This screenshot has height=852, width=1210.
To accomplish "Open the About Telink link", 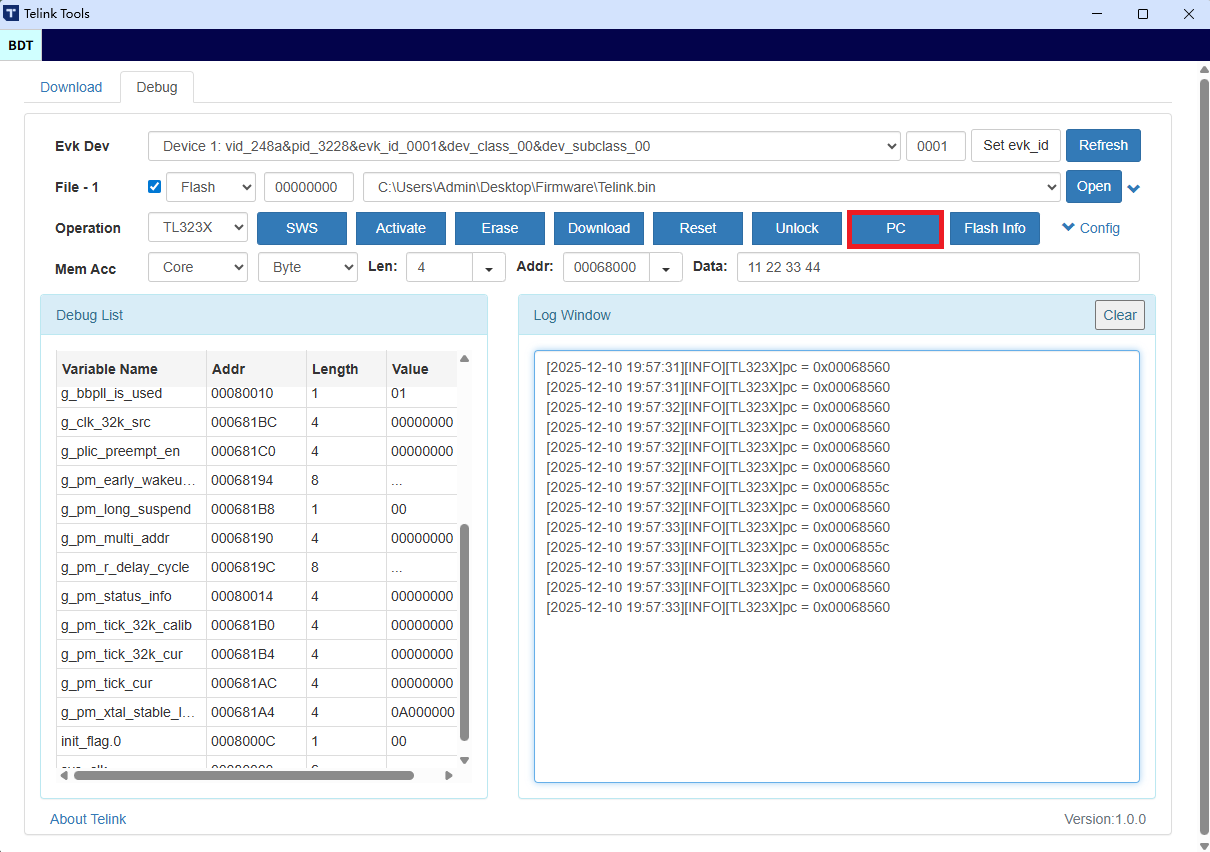I will point(88,819).
